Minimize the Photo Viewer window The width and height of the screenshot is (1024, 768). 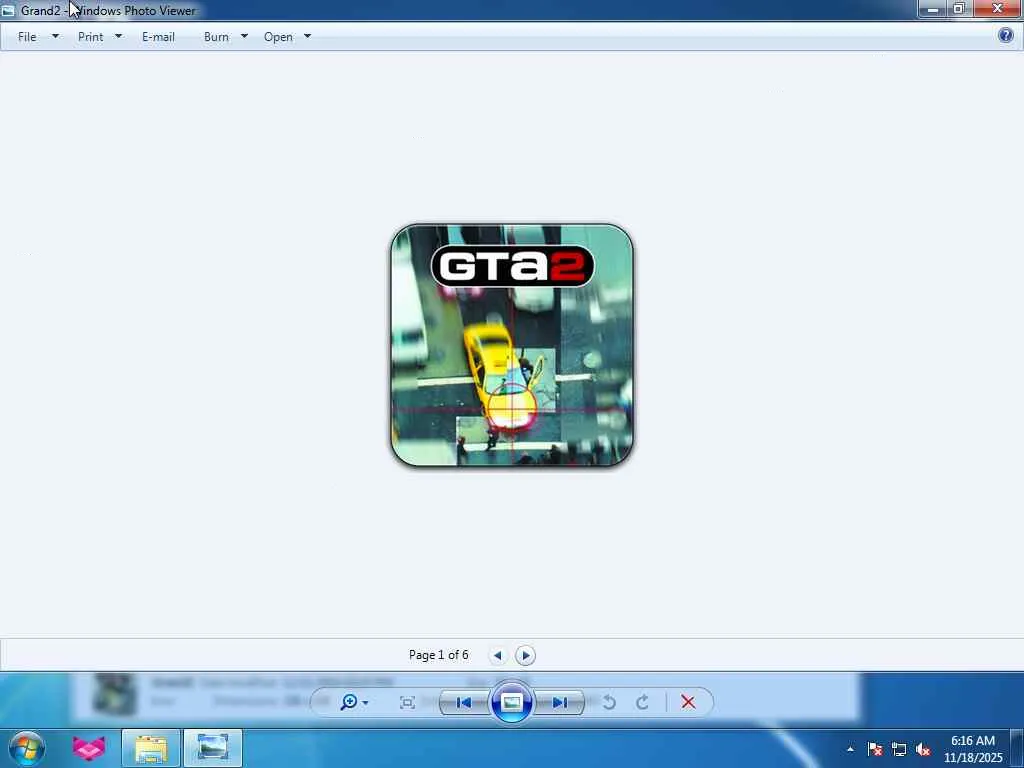(932, 9)
